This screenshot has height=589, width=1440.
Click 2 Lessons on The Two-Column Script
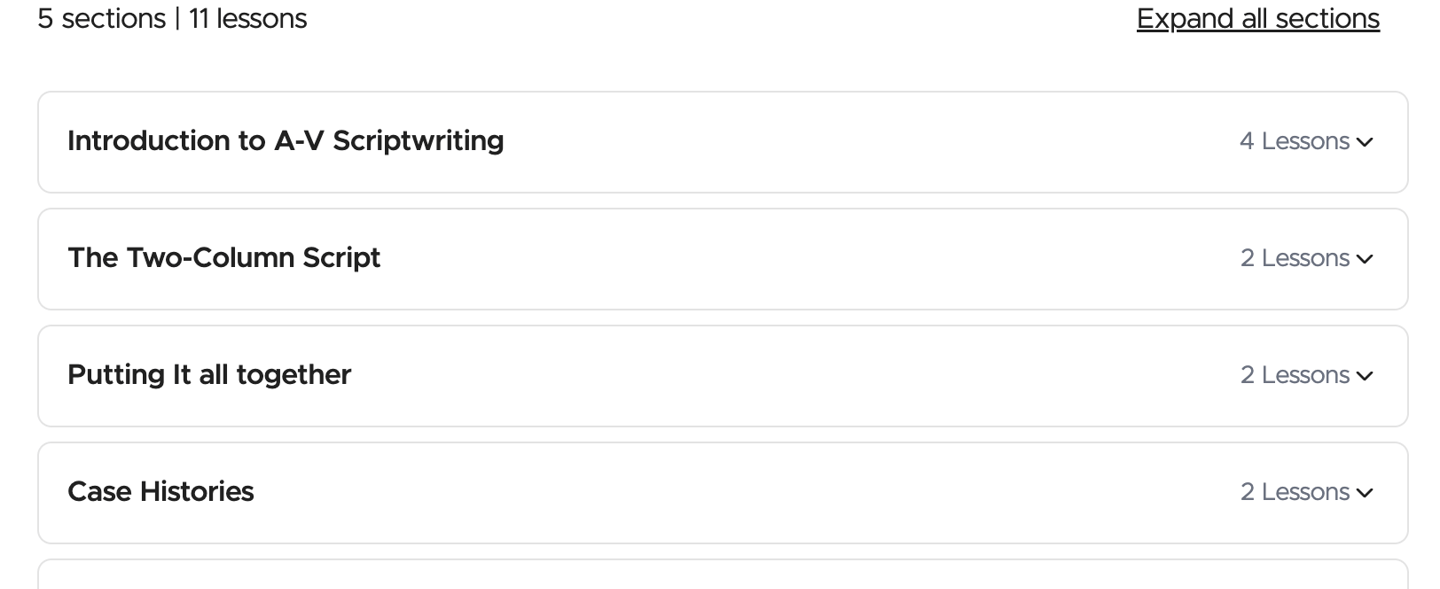[1294, 259]
